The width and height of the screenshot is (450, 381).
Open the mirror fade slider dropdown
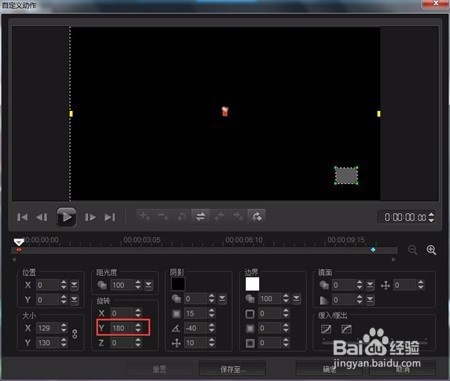click(x=370, y=300)
